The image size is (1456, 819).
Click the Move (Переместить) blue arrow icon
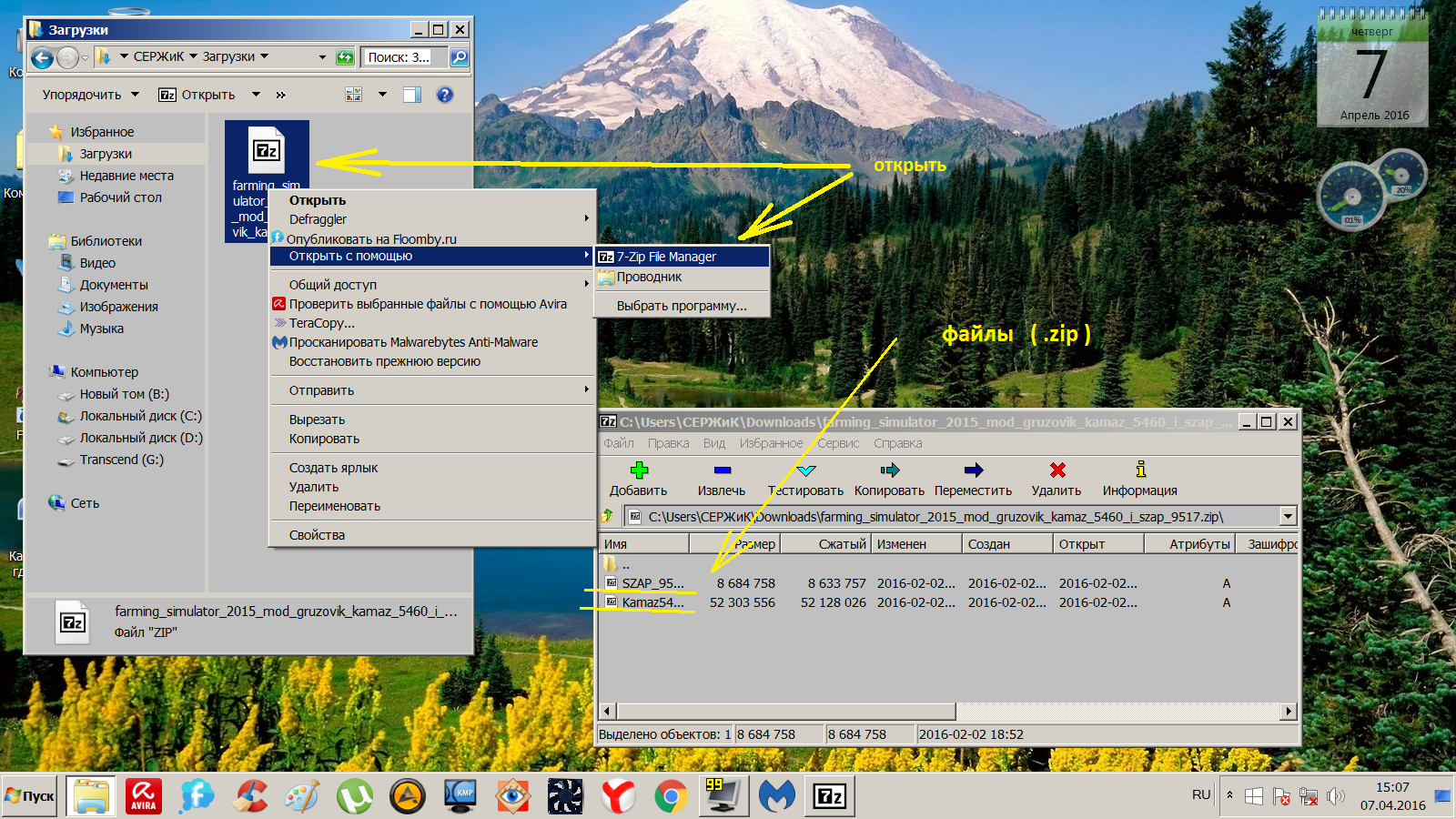[x=973, y=470]
